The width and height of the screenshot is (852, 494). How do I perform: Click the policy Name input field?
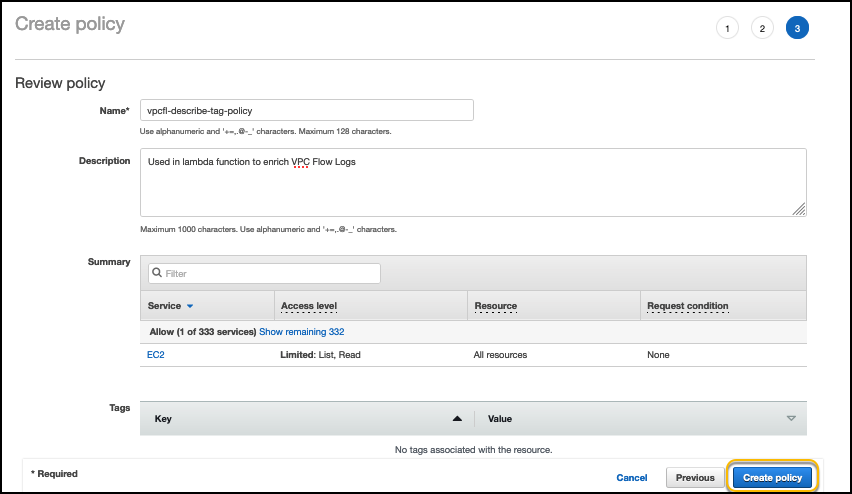[x=306, y=110]
